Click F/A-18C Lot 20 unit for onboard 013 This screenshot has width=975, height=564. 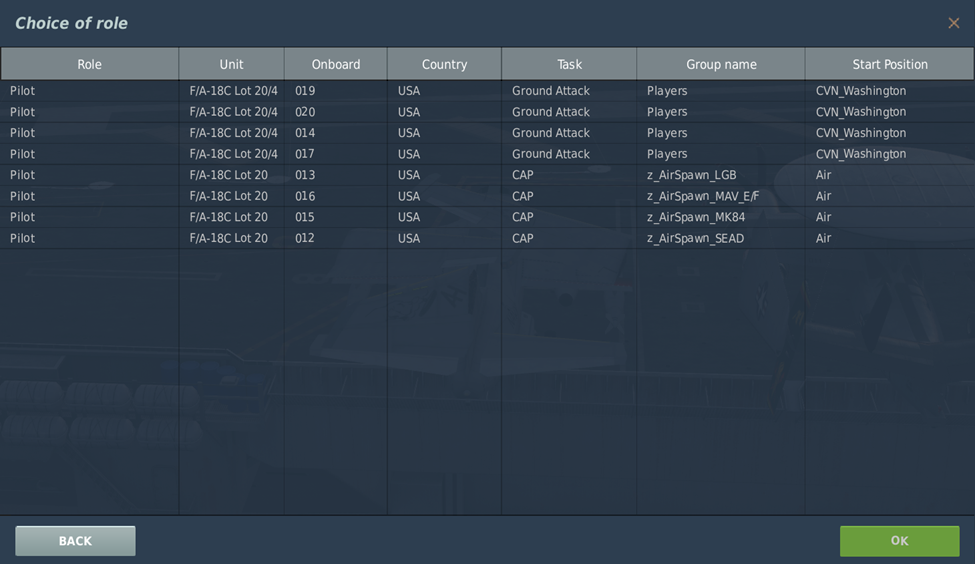coord(228,175)
